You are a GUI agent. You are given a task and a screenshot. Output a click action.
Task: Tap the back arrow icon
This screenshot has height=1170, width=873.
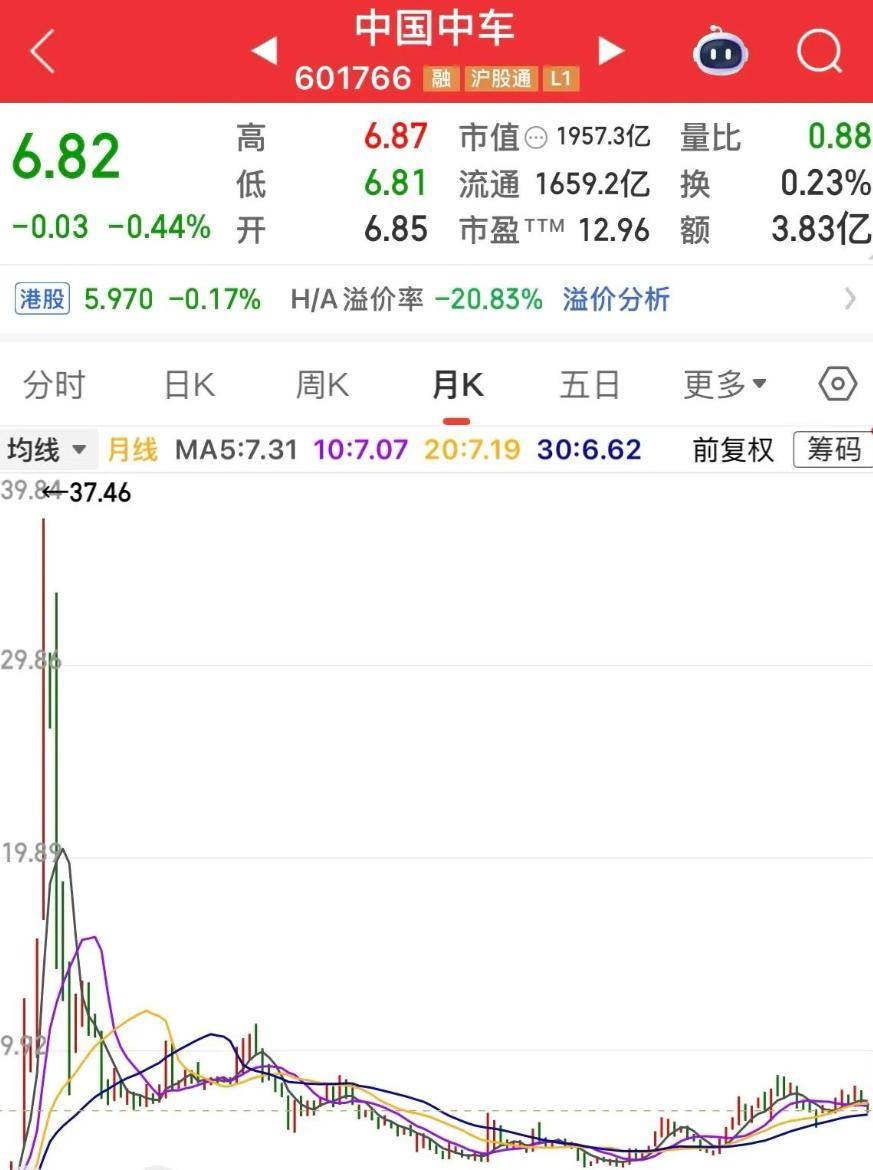pyautogui.click(x=42, y=51)
